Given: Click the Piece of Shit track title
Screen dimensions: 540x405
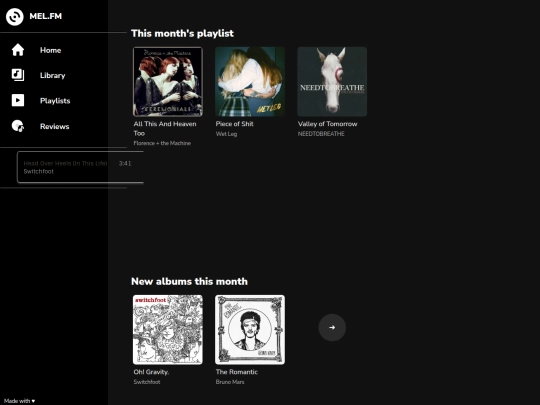Looking at the screenshot, I should (235, 124).
